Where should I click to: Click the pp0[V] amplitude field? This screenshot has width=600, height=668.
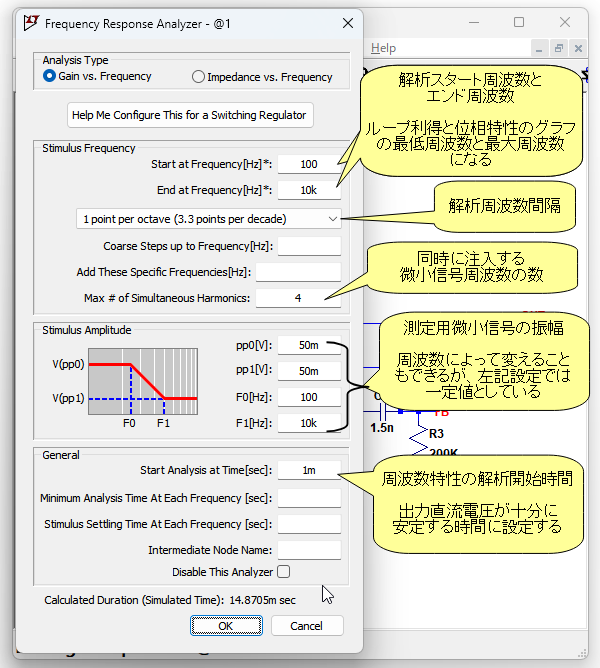click(307, 345)
